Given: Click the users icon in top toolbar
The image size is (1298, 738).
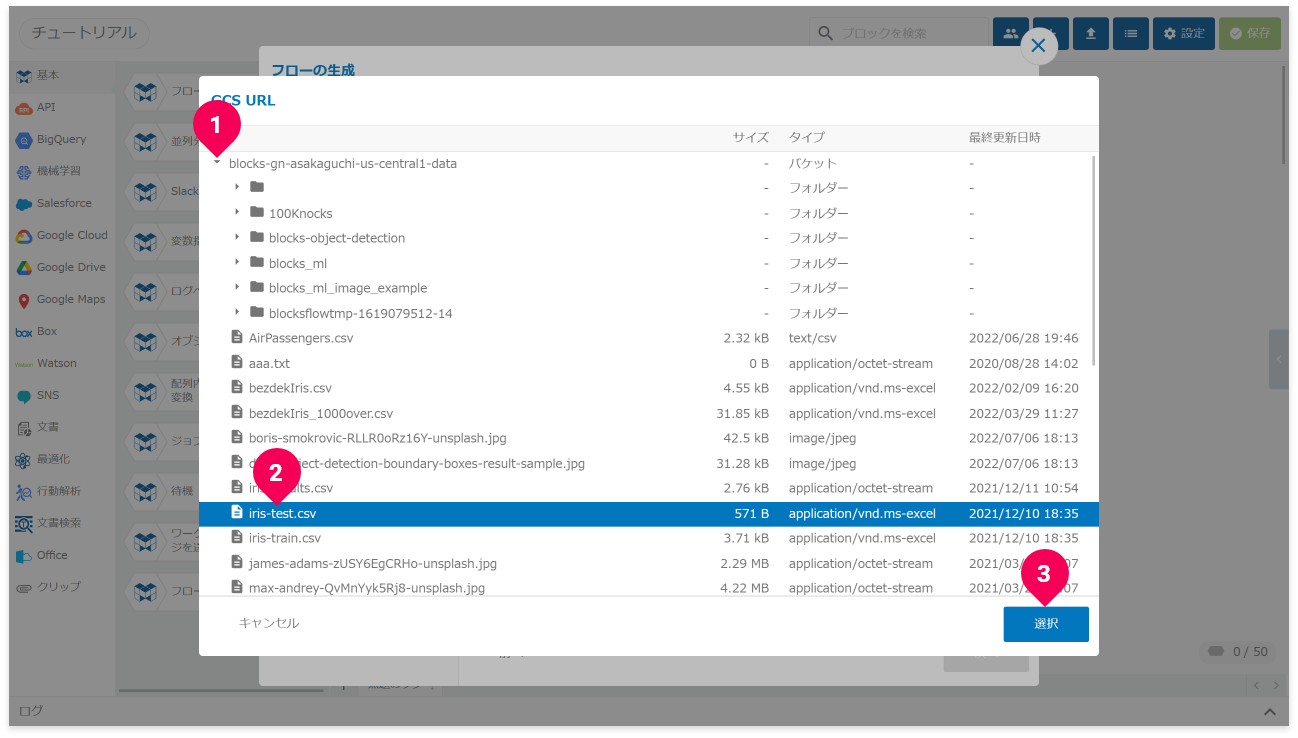Looking at the screenshot, I should click(x=1010, y=33).
